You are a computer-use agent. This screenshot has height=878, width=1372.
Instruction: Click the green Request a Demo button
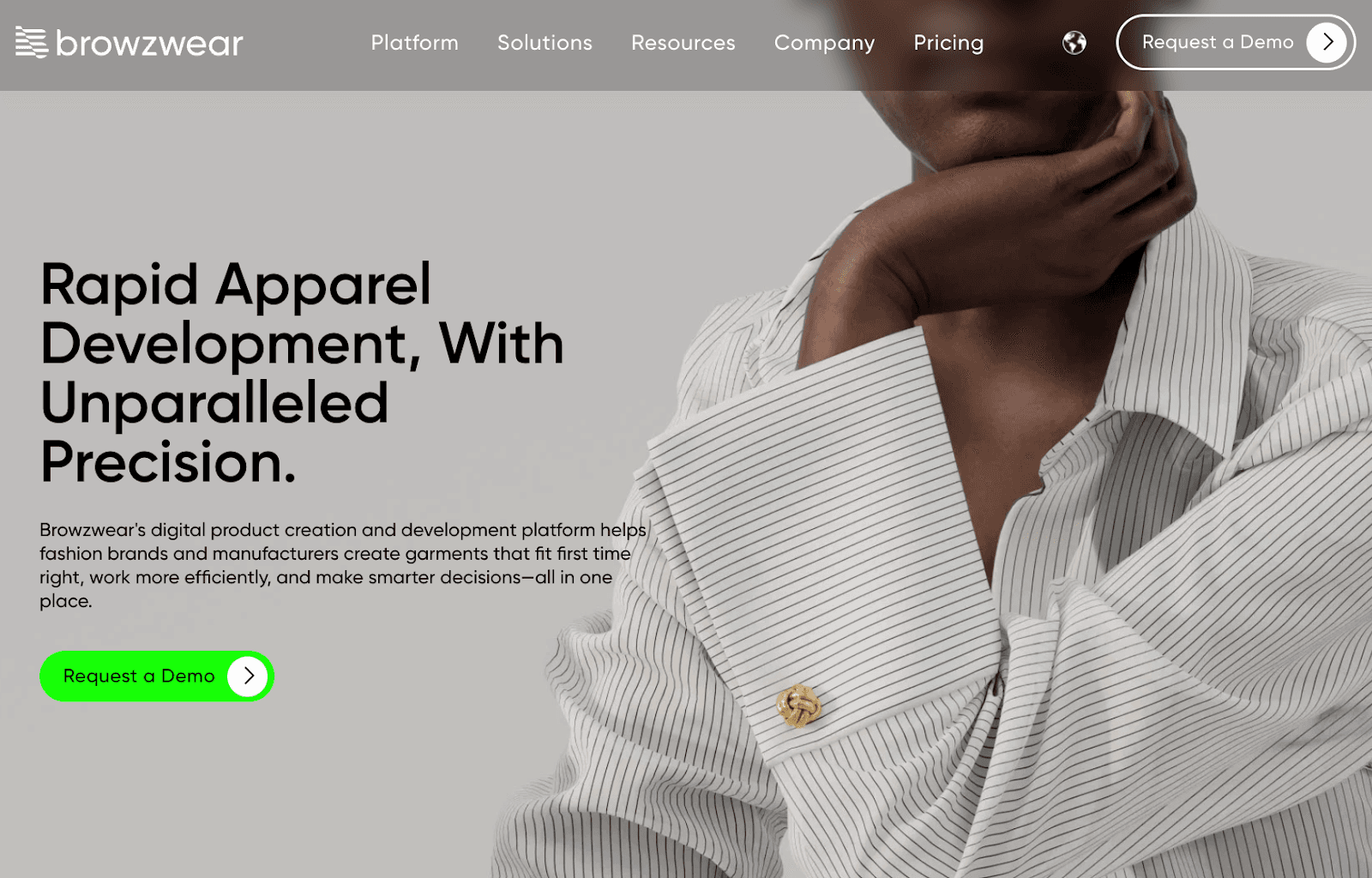(x=157, y=677)
